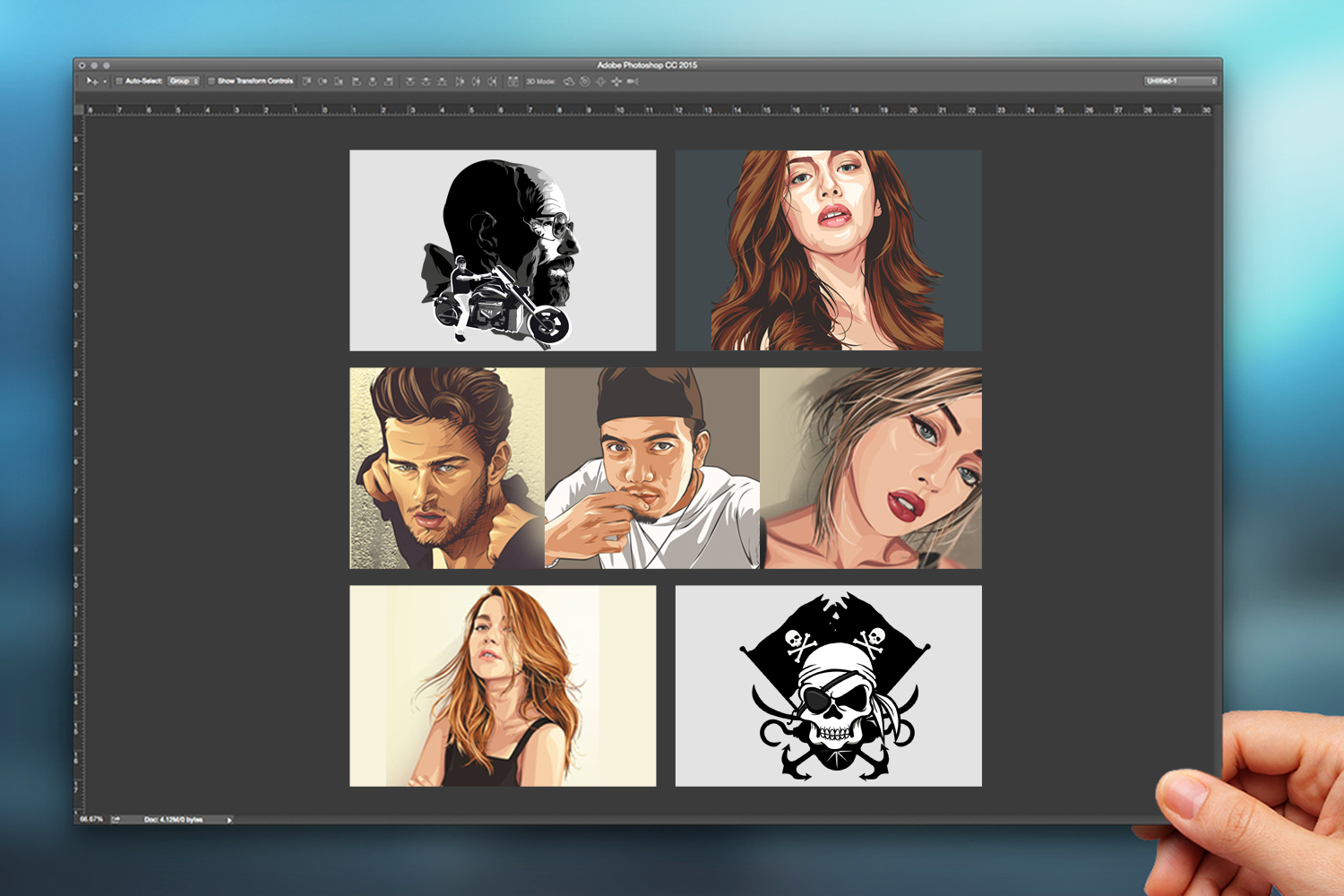The image size is (1344, 896).
Task: Select the red-haired woman on dark background
Action: pyautogui.click(x=828, y=250)
